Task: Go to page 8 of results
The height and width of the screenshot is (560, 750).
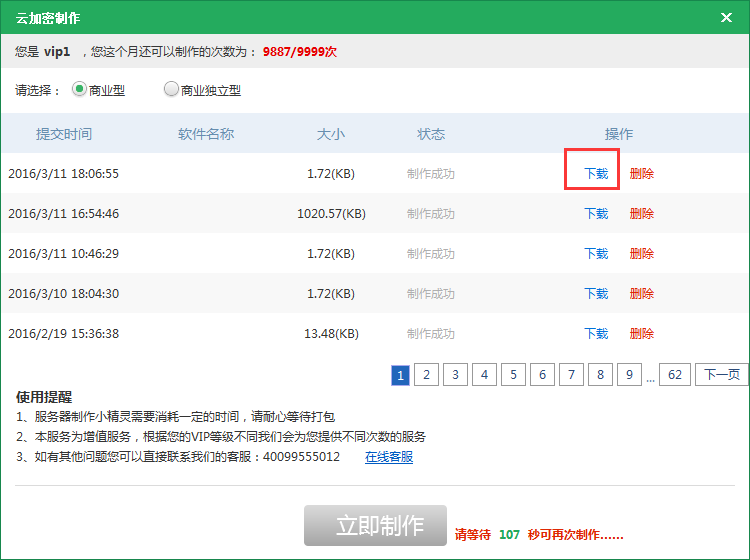Action: point(600,374)
